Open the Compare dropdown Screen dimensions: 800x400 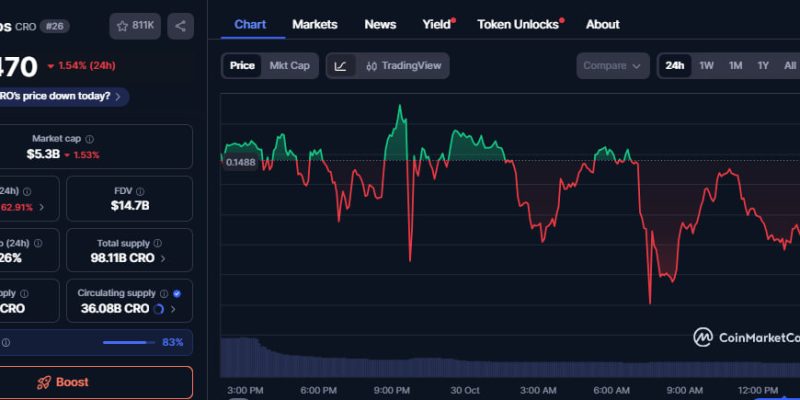[612, 66]
